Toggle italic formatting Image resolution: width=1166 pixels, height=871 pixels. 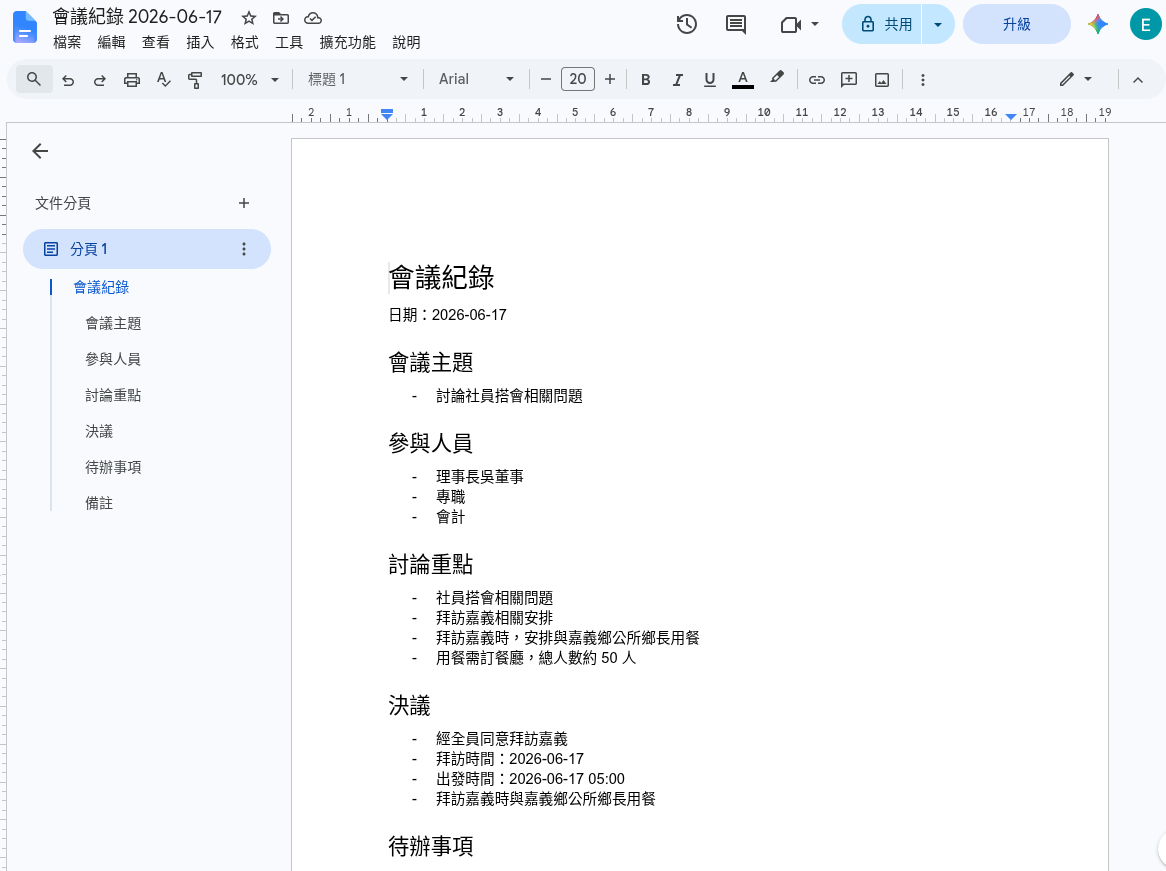coord(677,80)
